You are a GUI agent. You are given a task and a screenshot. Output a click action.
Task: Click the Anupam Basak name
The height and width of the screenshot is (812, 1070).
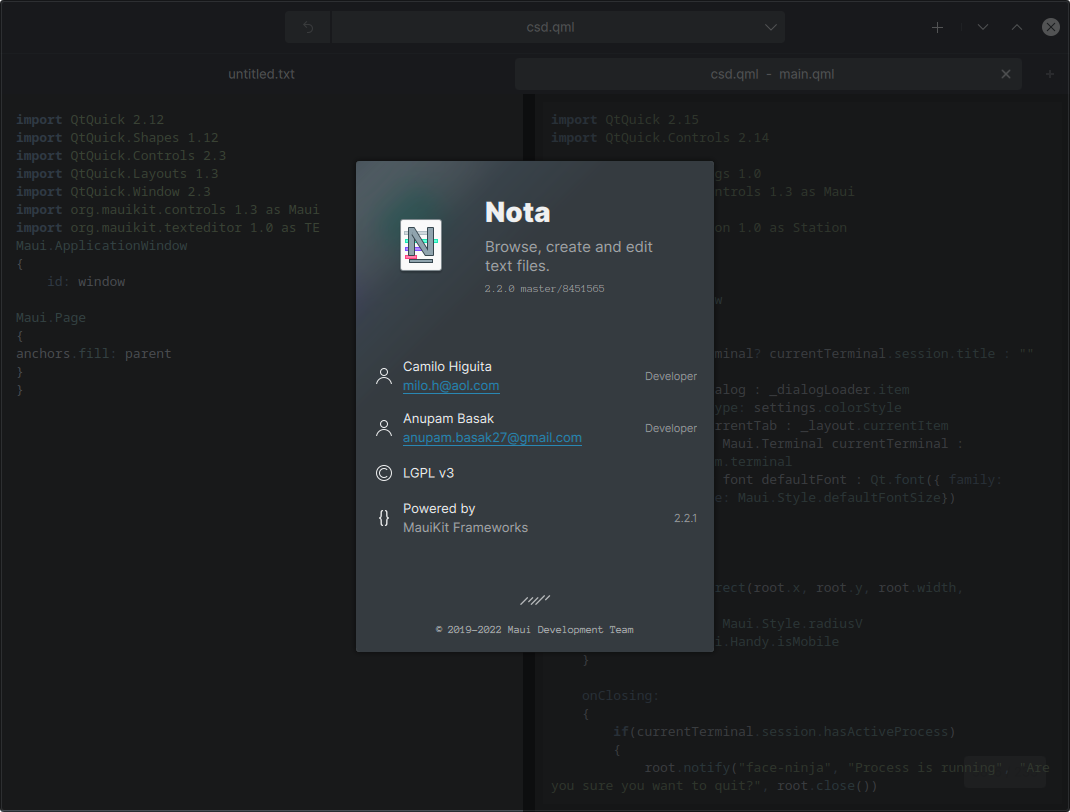coord(448,418)
